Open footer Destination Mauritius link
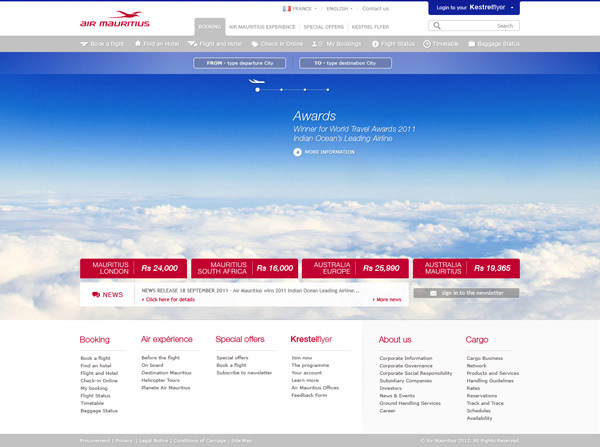This screenshot has width=600, height=447. coord(166,373)
